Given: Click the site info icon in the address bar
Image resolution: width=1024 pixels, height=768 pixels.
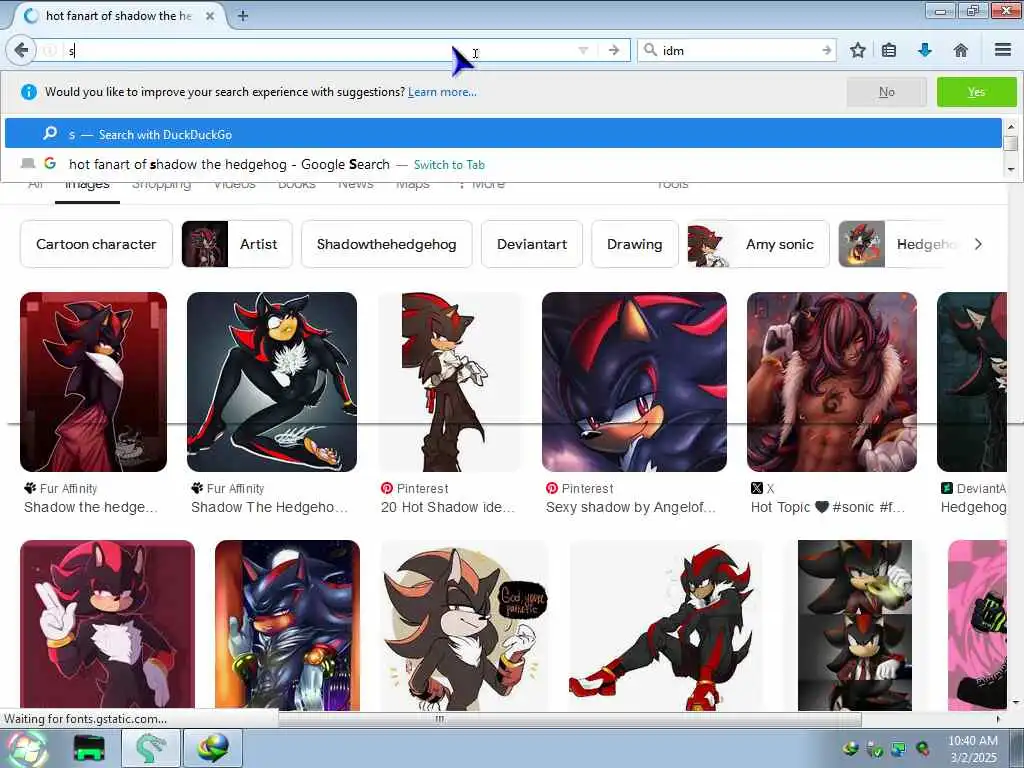Looking at the screenshot, I should coord(50,50).
